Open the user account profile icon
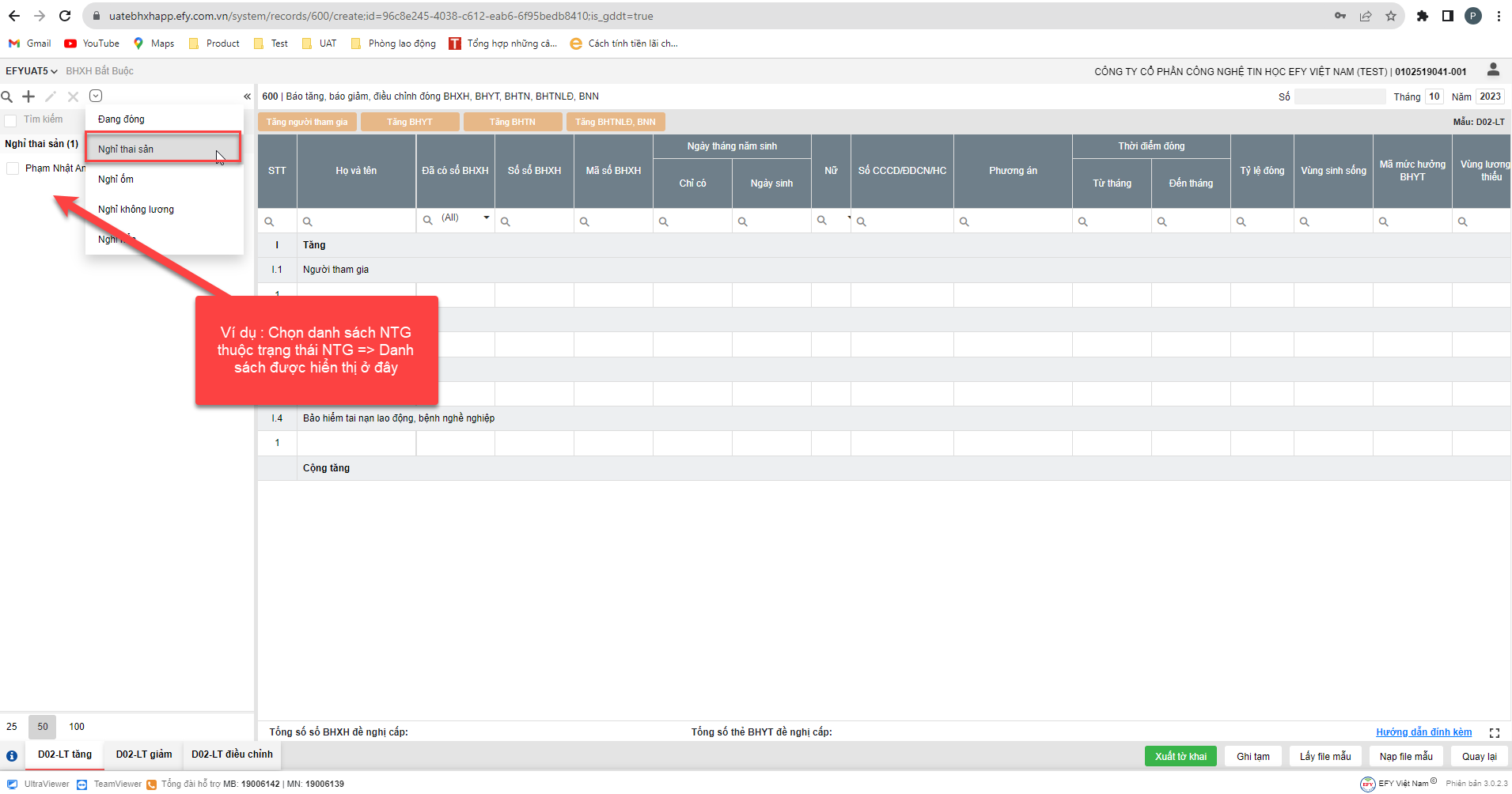Screen dimensions: 1512x794 pos(1492,70)
